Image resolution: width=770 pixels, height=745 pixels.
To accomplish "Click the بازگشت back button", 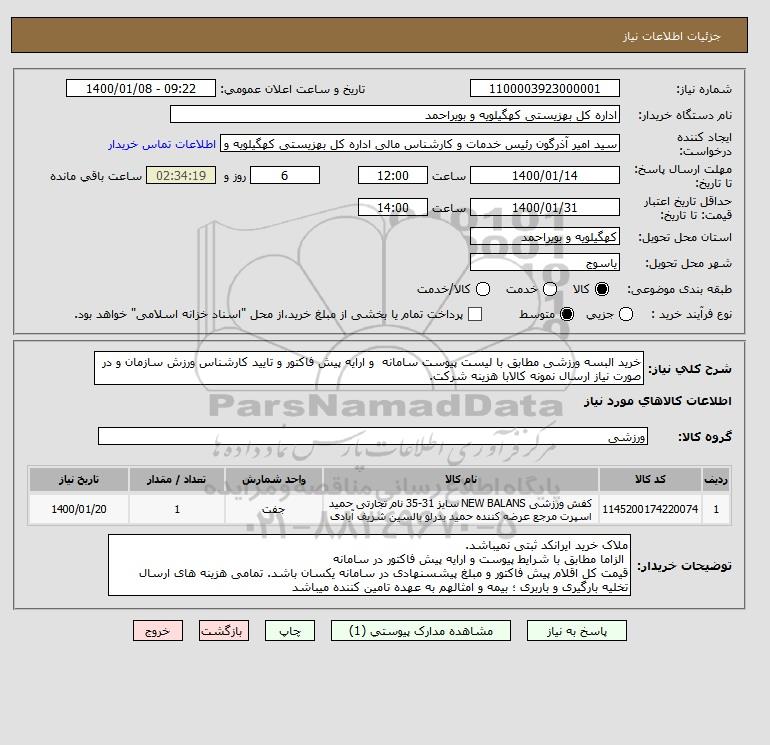I will click(224, 631).
